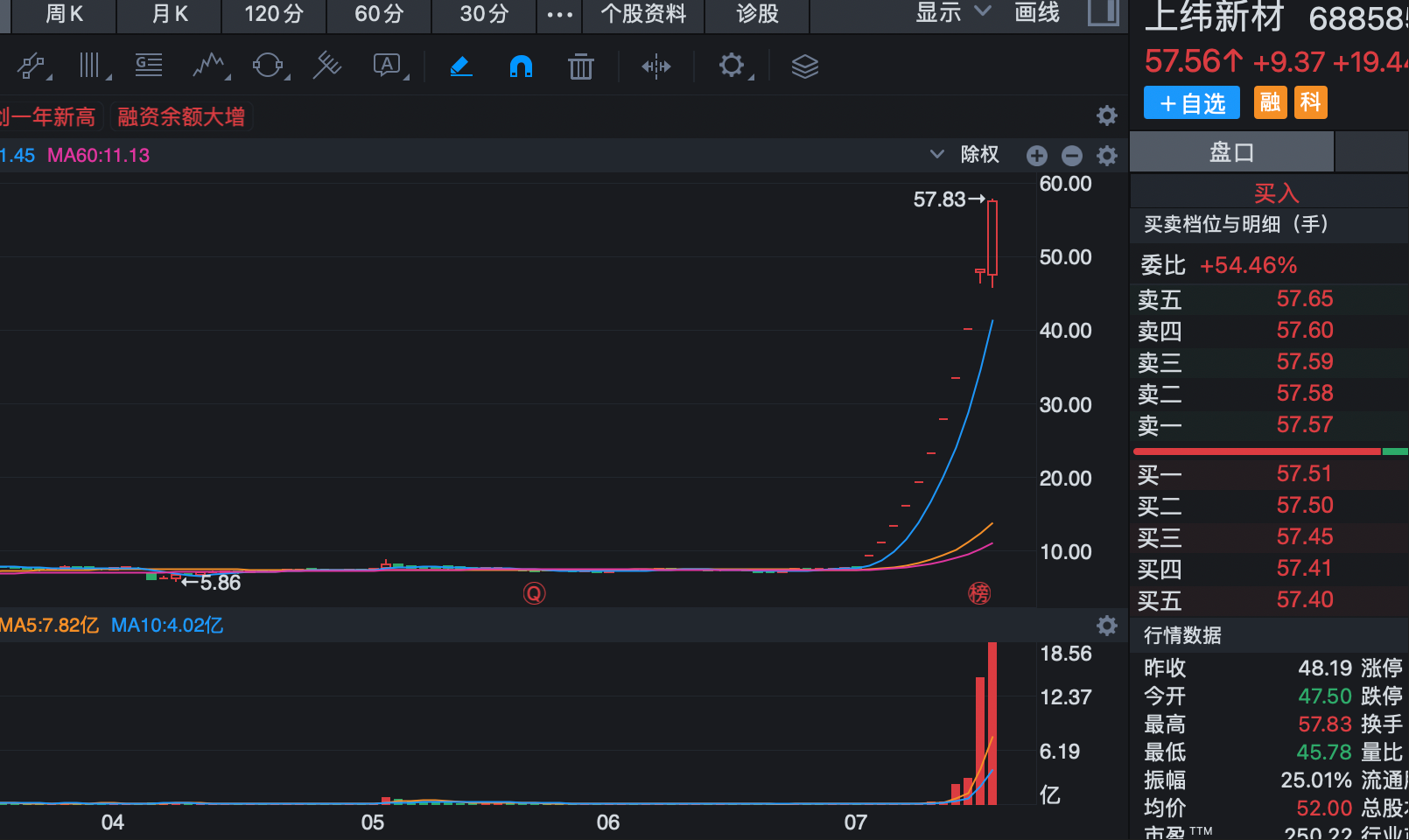1409x840 pixels.
Task: Click the red 榜 marker on chart
Action: tap(979, 594)
